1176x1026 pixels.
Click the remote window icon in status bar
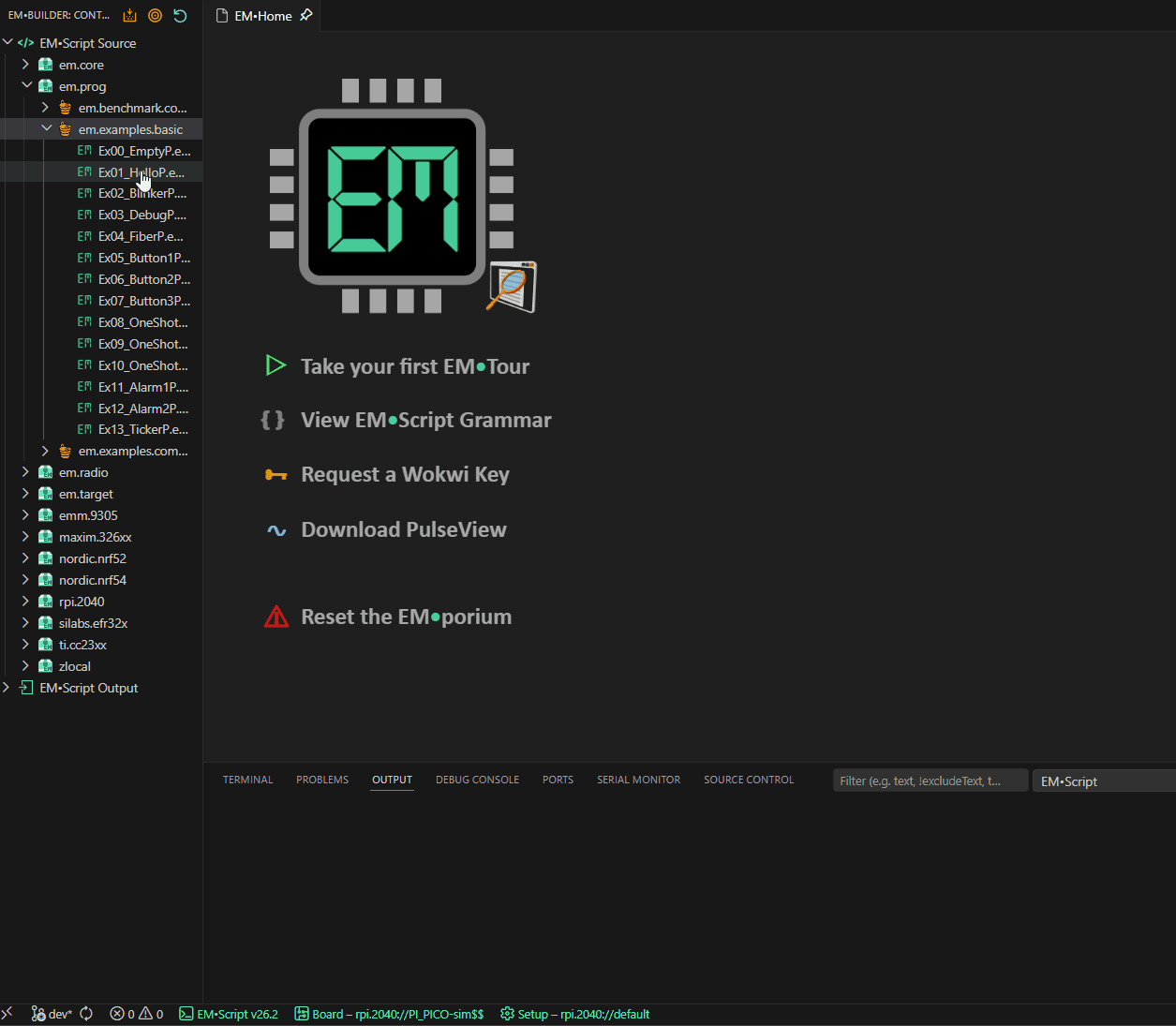coord(7,1014)
